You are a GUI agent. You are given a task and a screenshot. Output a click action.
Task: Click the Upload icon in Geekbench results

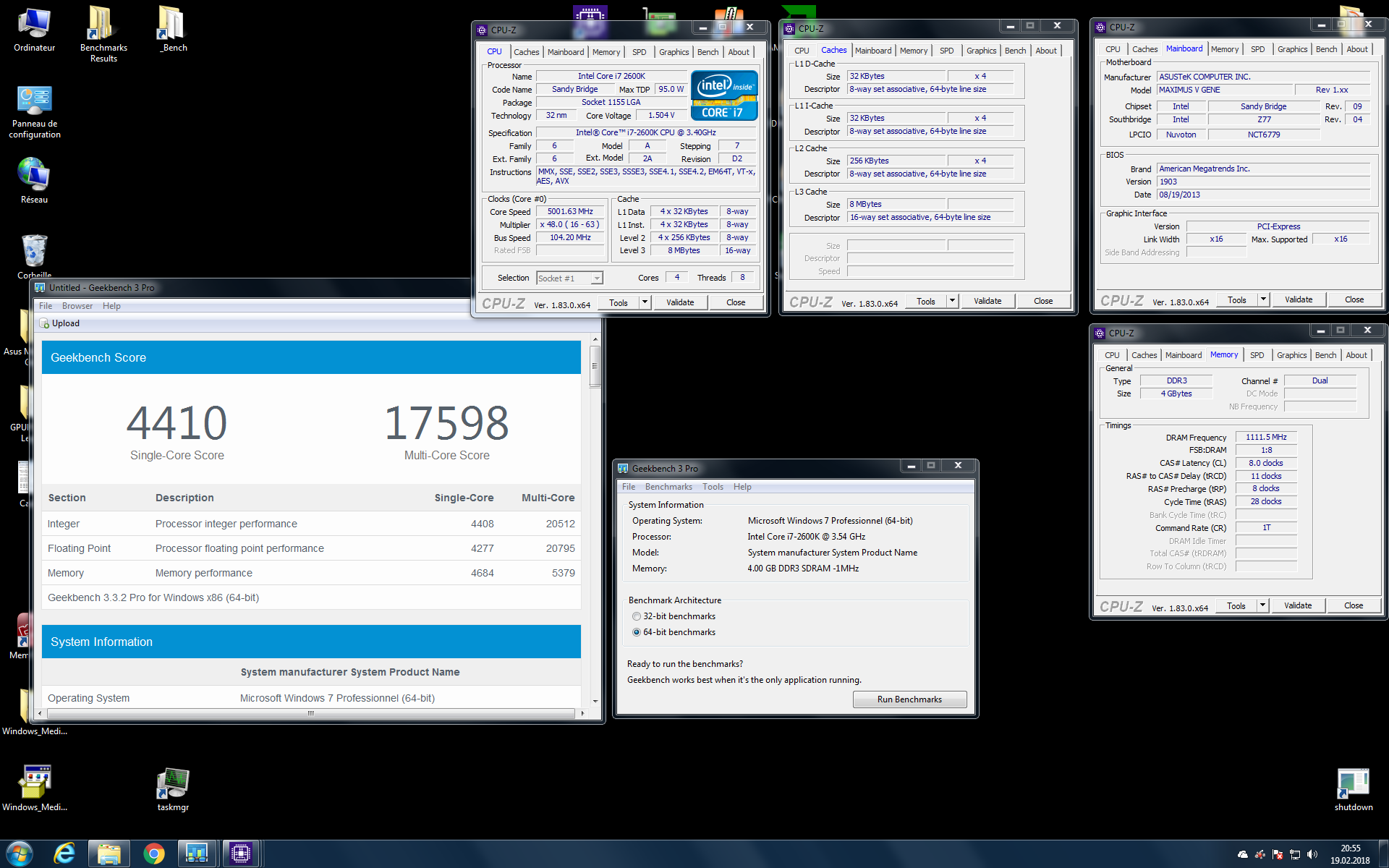(44, 323)
